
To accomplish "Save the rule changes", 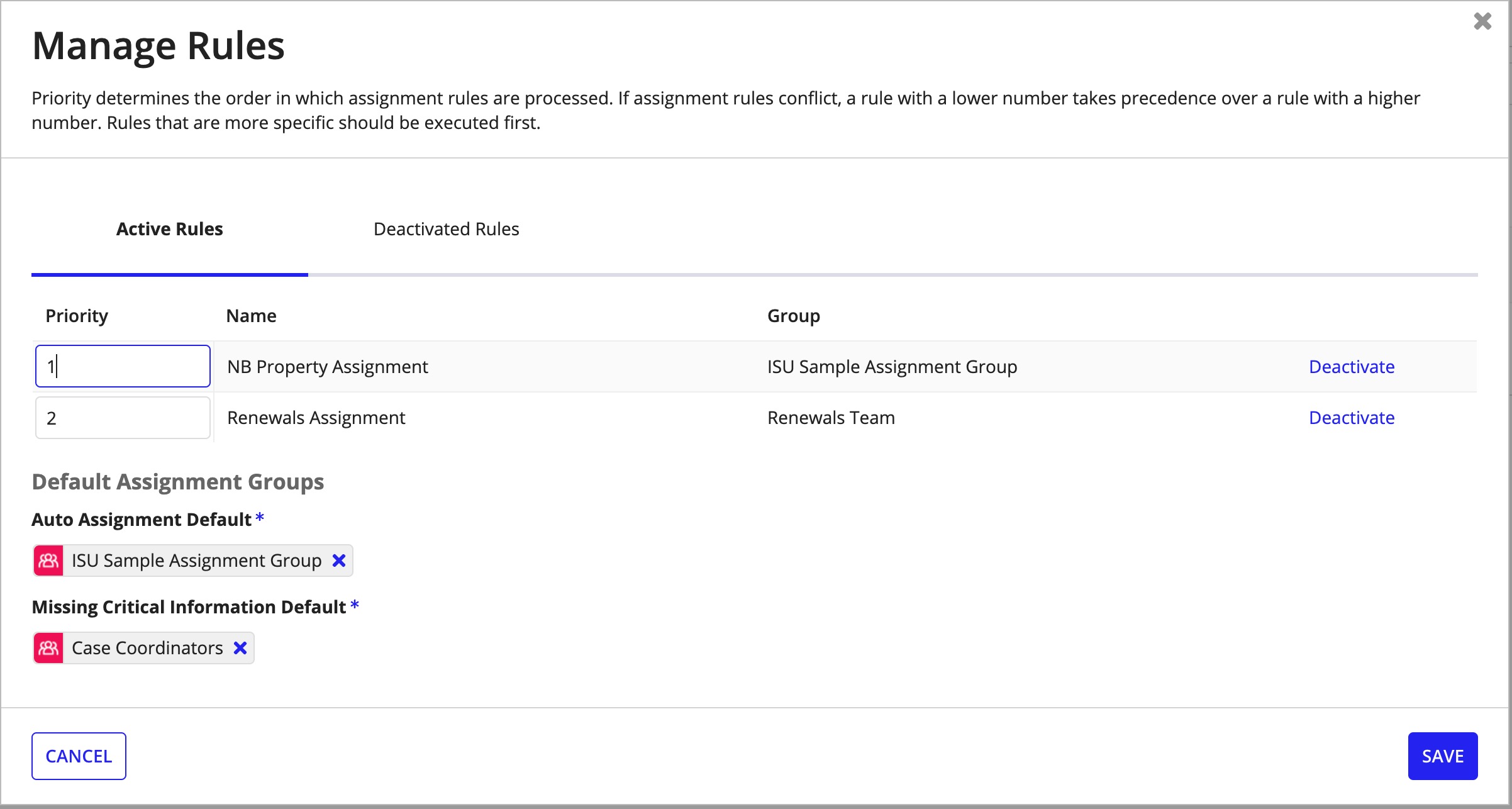I will 1443,756.
